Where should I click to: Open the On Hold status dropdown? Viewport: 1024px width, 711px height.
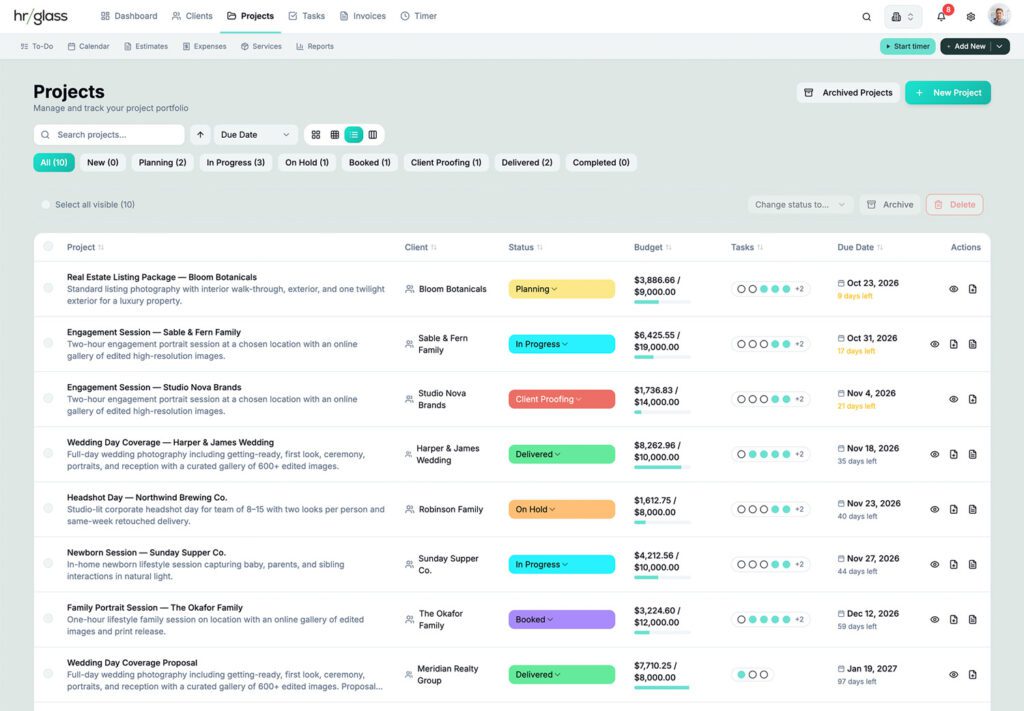562,509
